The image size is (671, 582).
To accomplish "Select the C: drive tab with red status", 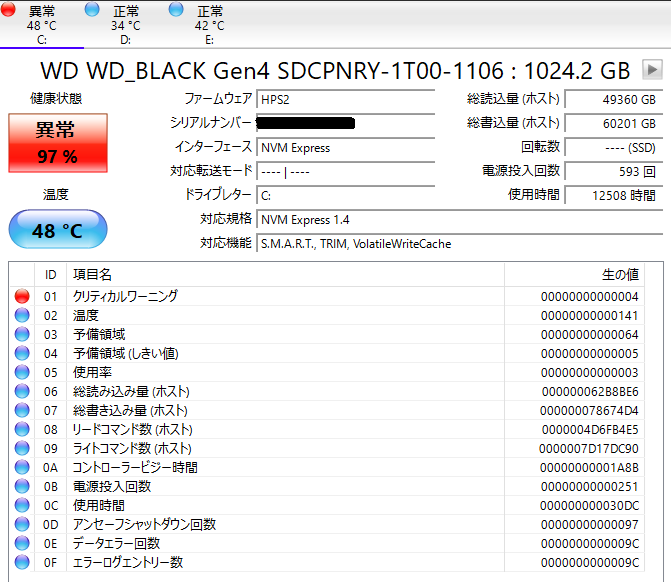I will (42, 24).
